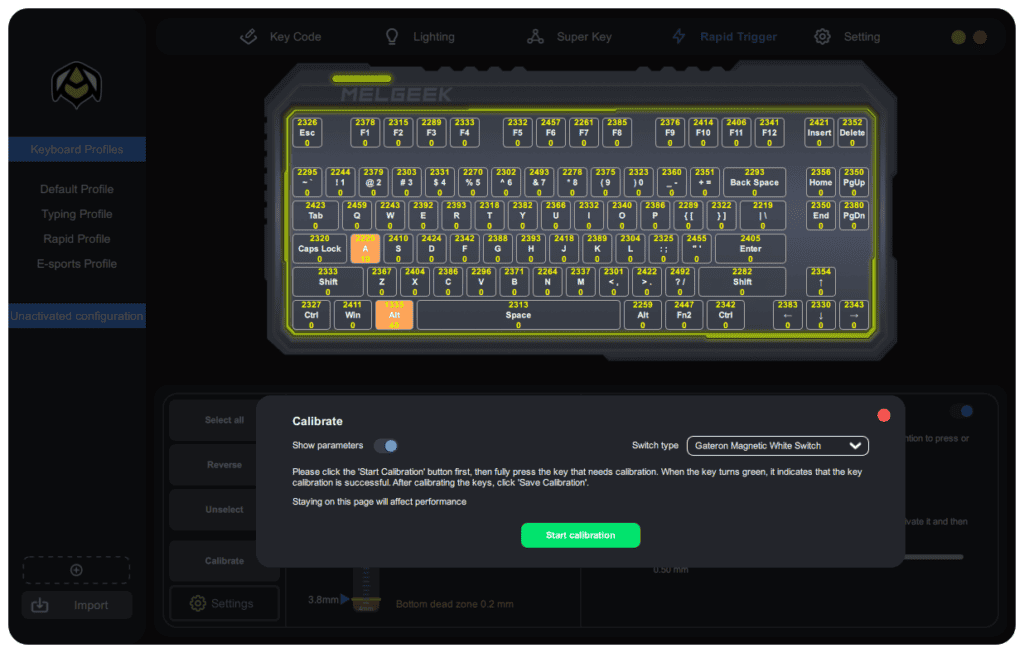The height and width of the screenshot is (653, 1024).
Task: Open the Switch type dropdown
Action: coord(777,445)
